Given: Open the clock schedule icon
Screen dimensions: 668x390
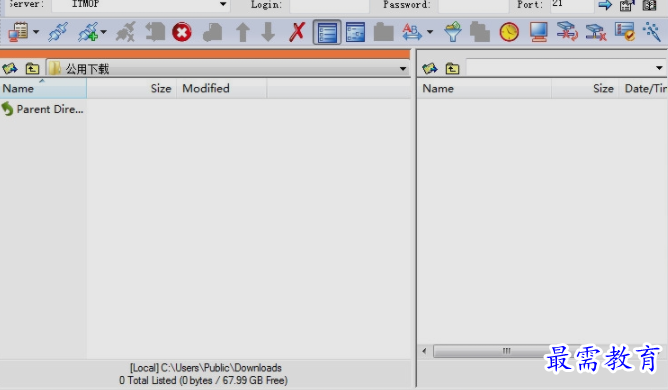Looking at the screenshot, I should (509, 32).
